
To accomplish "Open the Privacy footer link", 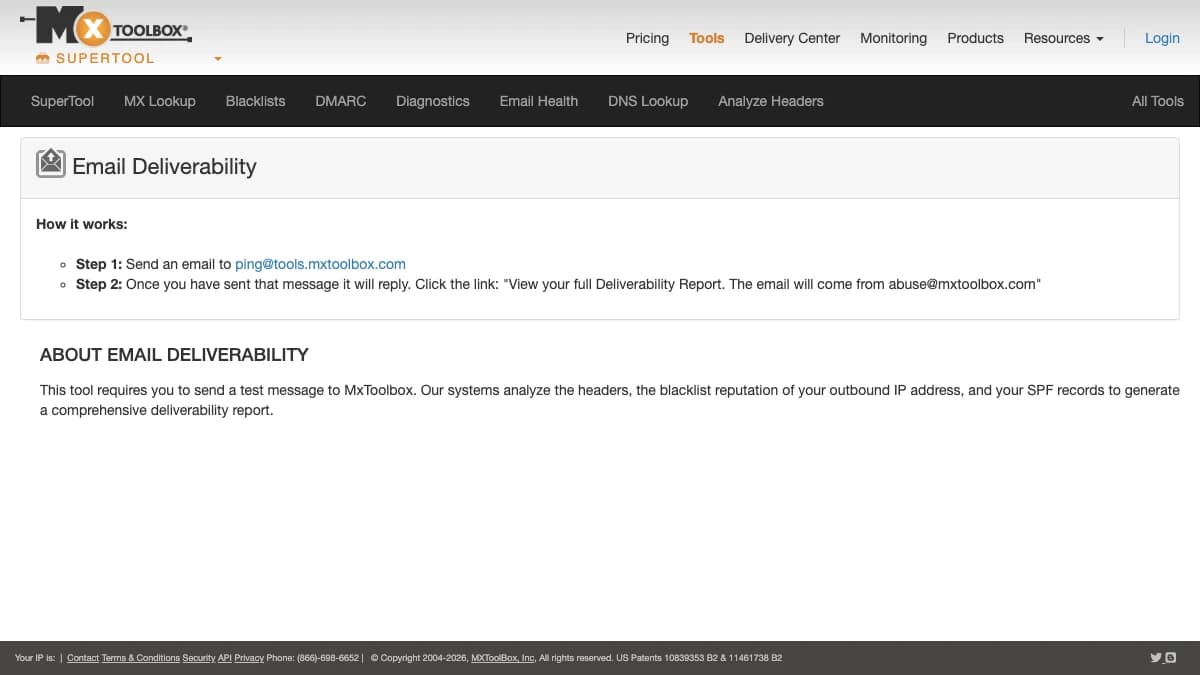I will 249,658.
